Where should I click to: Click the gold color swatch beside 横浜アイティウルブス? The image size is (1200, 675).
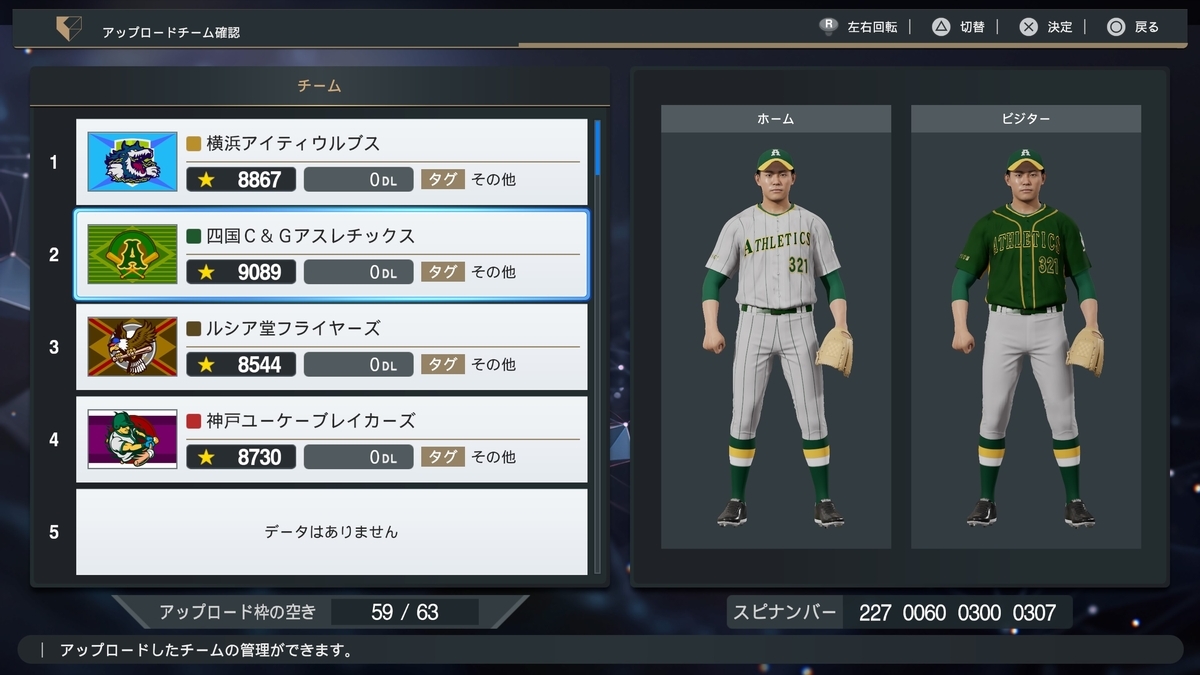pos(194,143)
